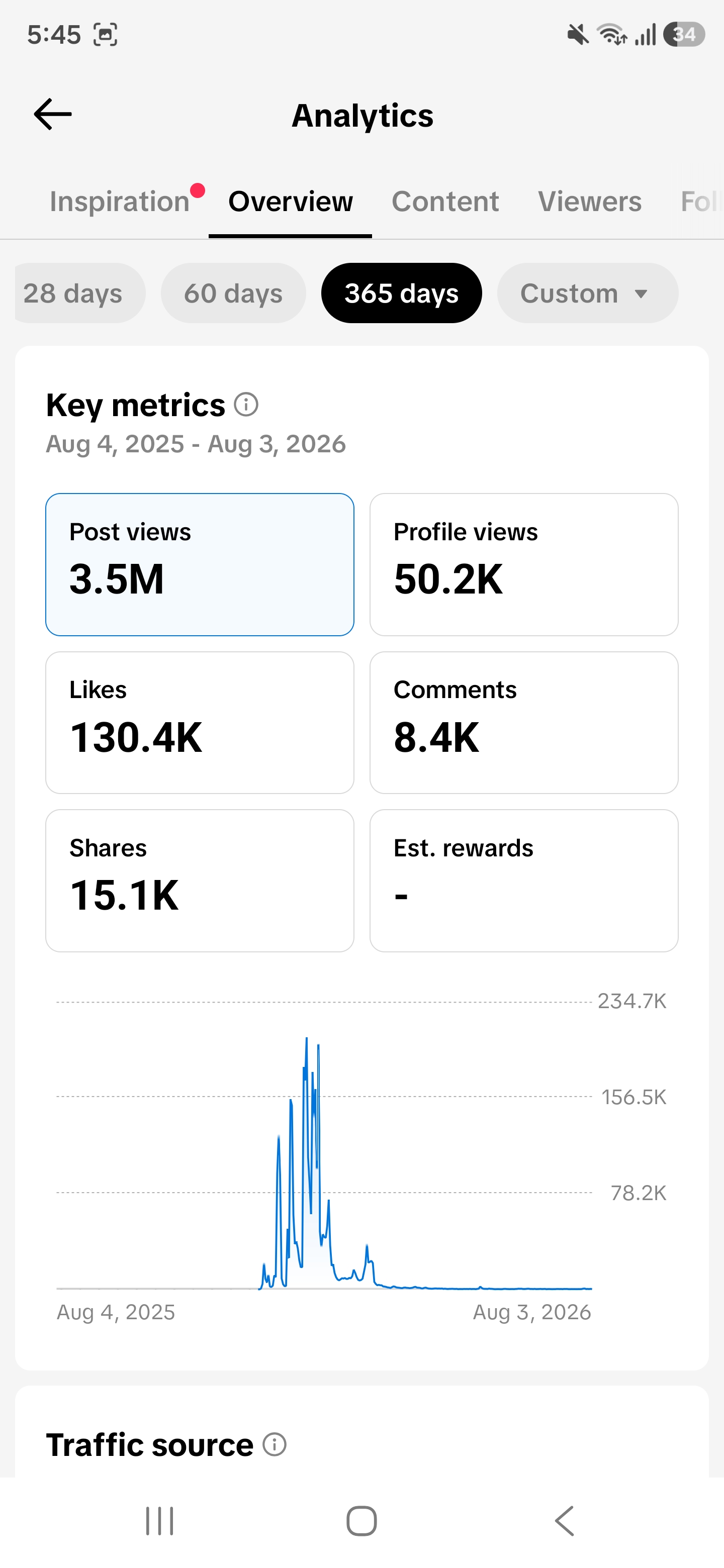Tap the Android home button icon
Viewport: 724px width, 1568px height.
pos(361,1521)
